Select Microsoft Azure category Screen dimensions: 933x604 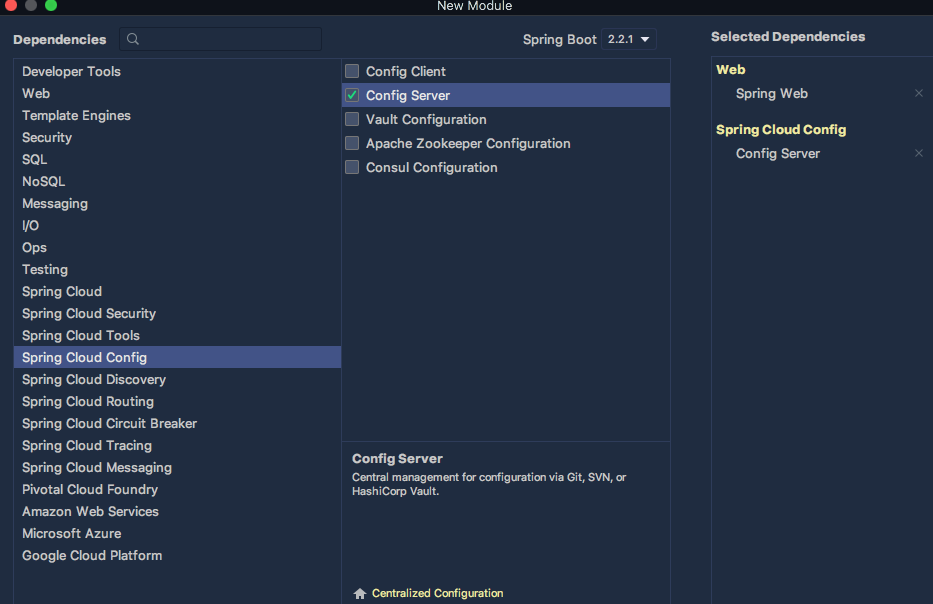(177, 534)
